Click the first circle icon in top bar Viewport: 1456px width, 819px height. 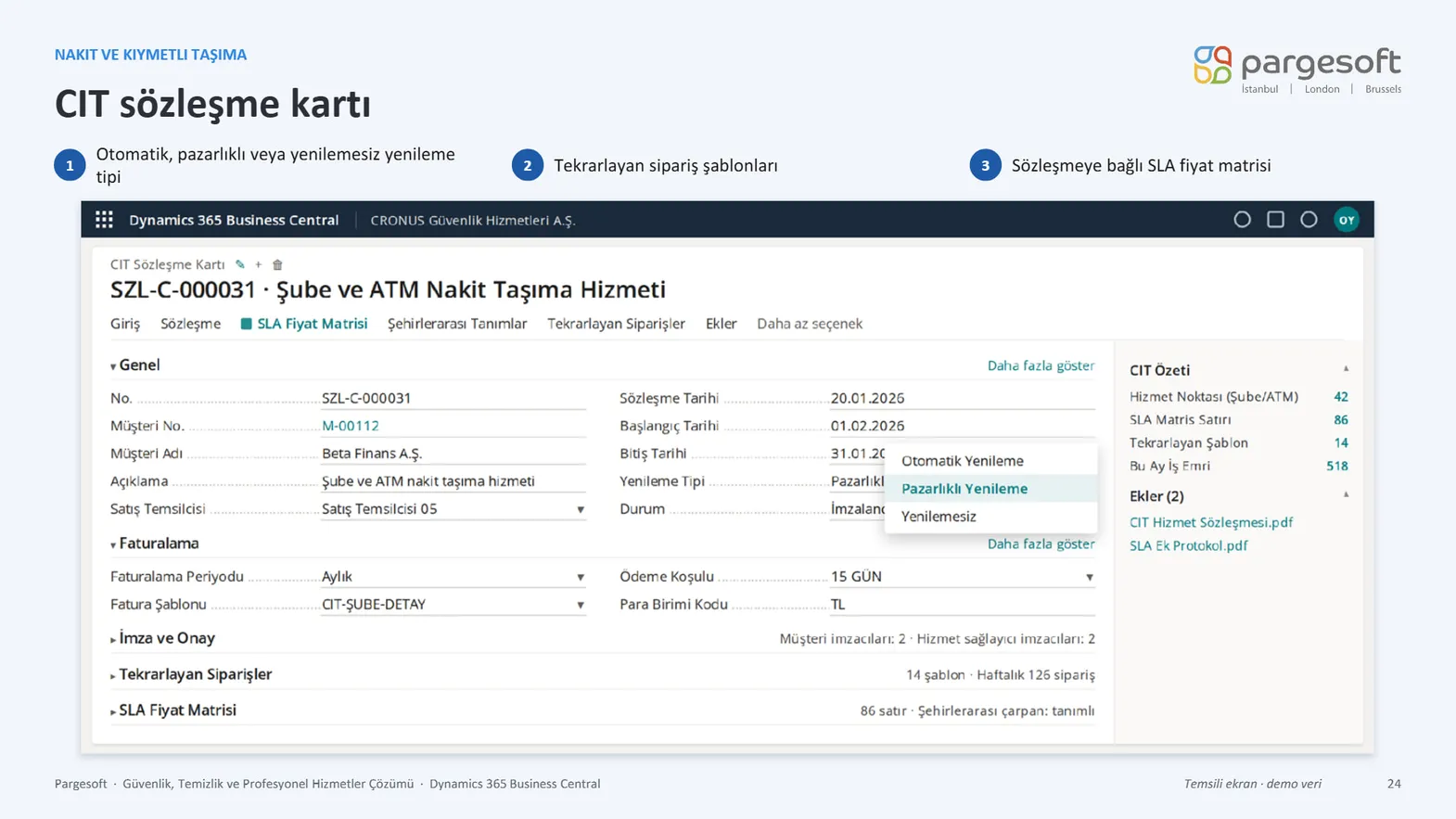coord(1243,220)
